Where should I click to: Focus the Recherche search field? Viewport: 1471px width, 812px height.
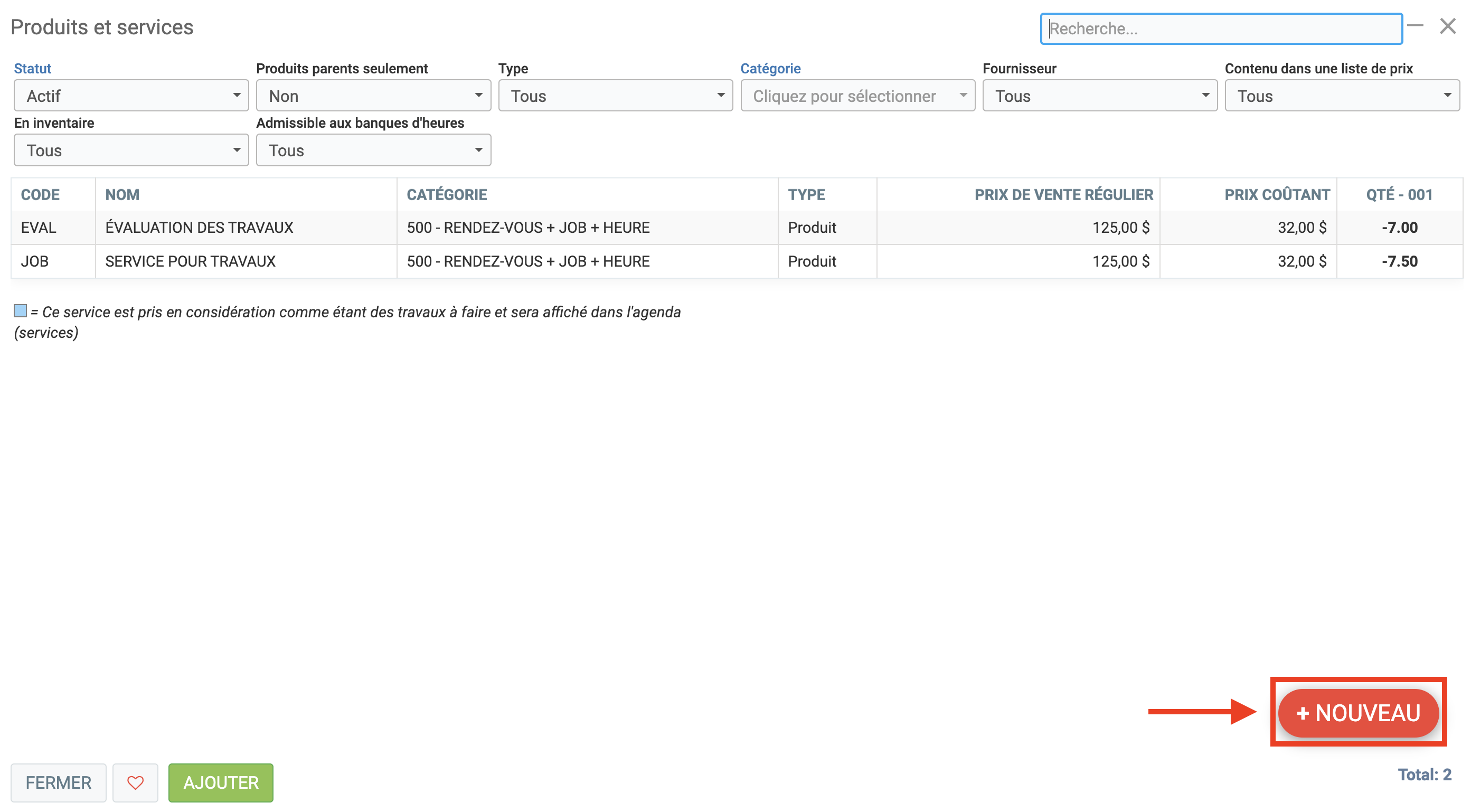(x=1221, y=29)
